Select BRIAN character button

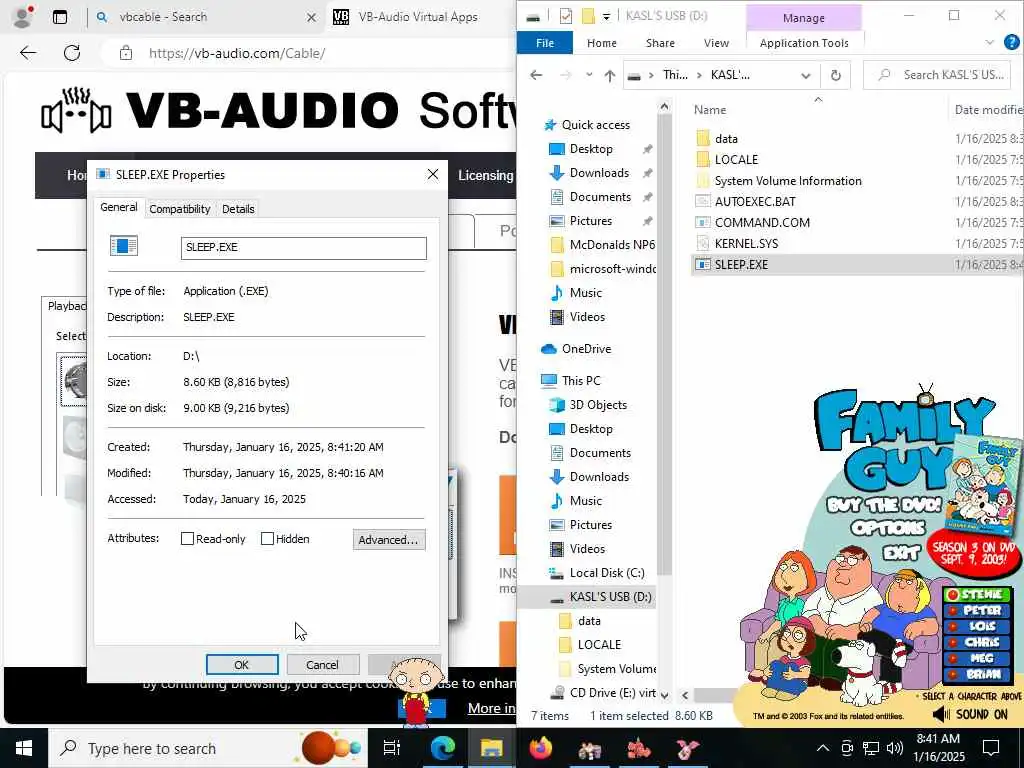pyautogui.click(x=977, y=673)
